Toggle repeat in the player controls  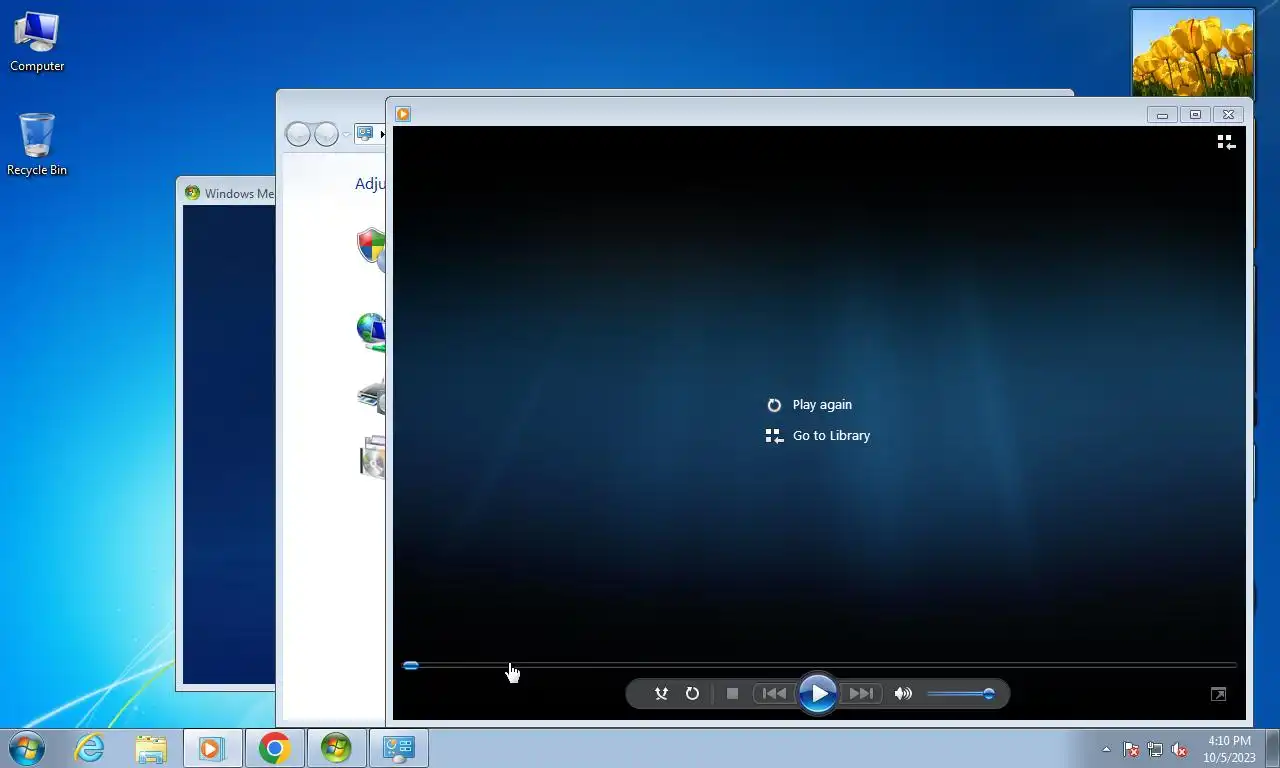point(692,693)
